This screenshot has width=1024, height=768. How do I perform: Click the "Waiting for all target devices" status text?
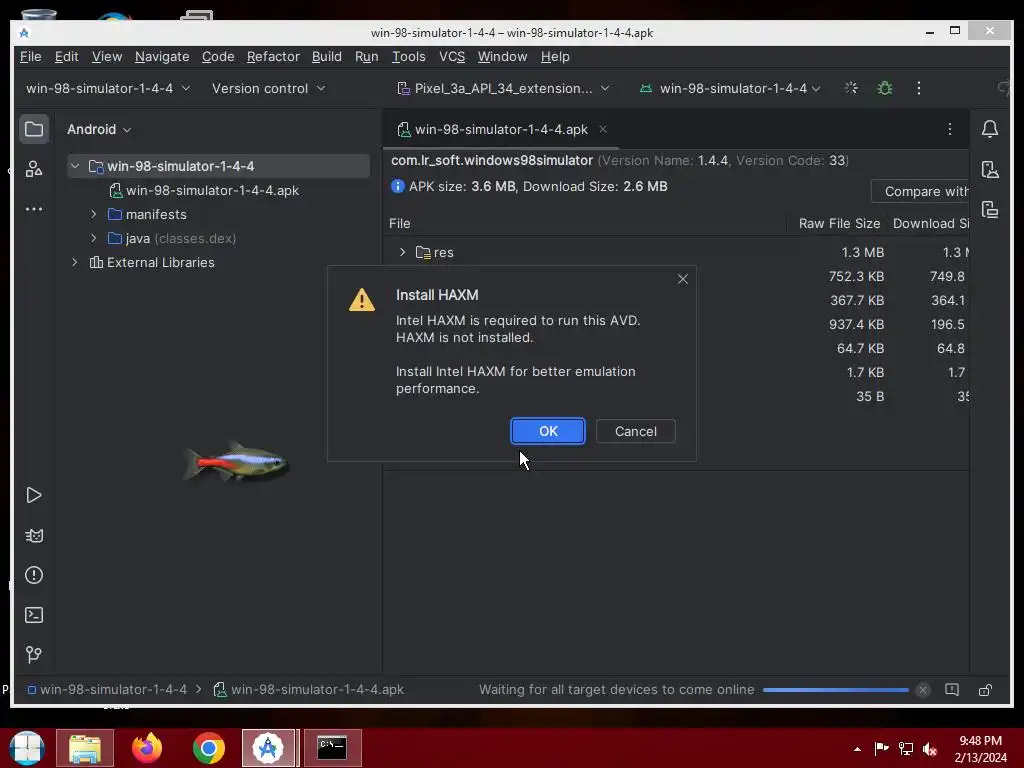[x=616, y=690]
